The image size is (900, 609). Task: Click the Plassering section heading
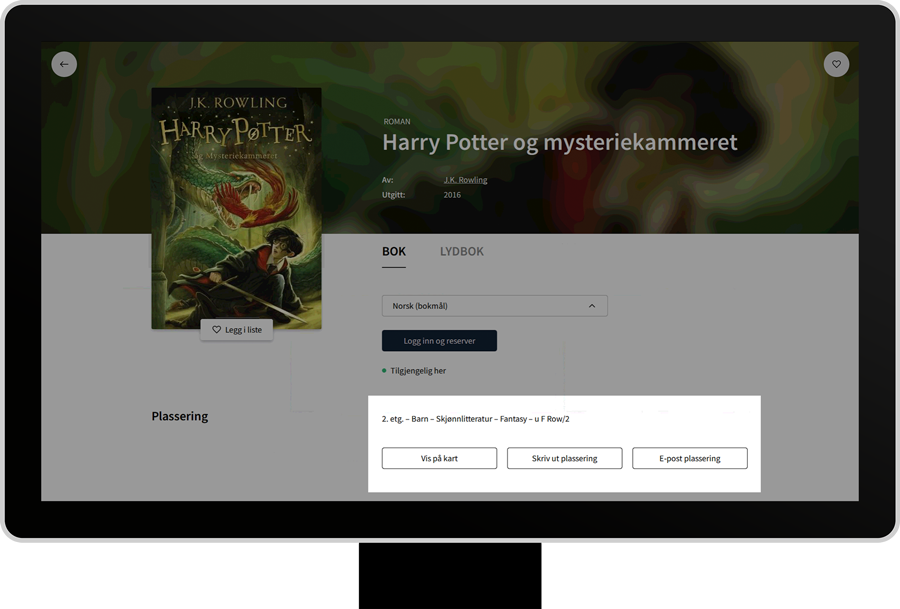pyautogui.click(x=180, y=416)
